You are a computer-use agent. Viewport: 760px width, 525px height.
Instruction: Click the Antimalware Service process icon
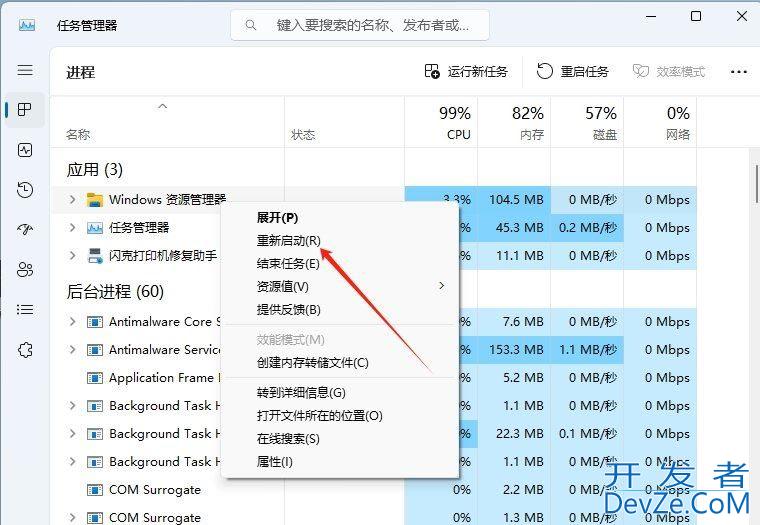[x=95, y=350]
